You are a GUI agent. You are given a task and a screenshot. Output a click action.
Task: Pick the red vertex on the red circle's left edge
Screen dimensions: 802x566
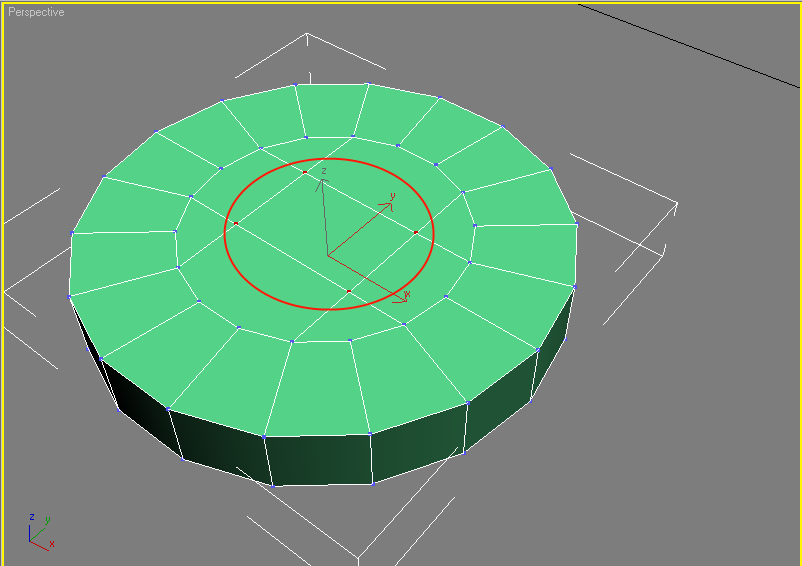236,223
